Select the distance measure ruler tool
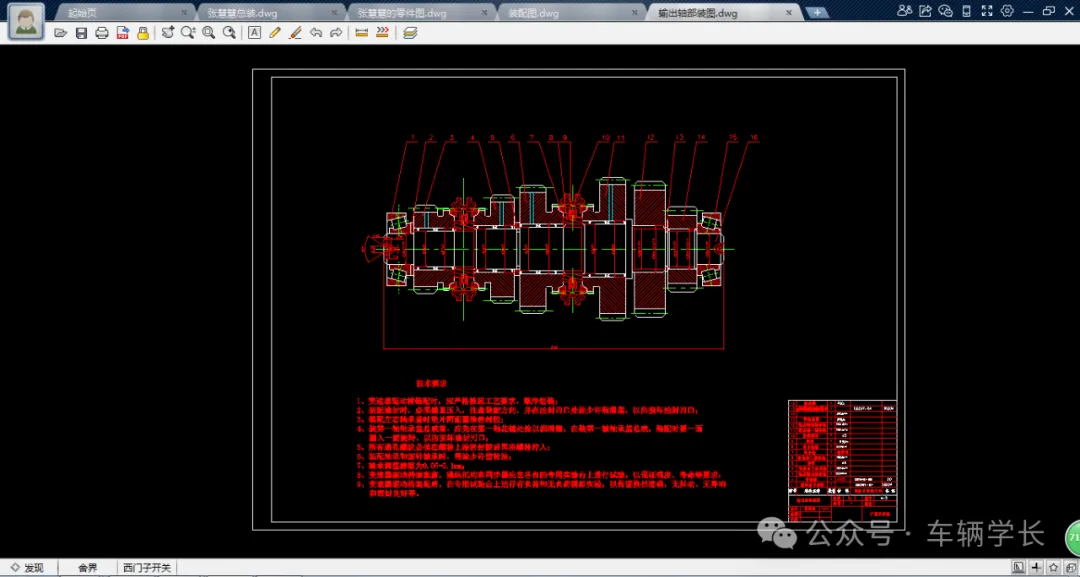This screenshot has width=1080, height=577. click(362, 32)
